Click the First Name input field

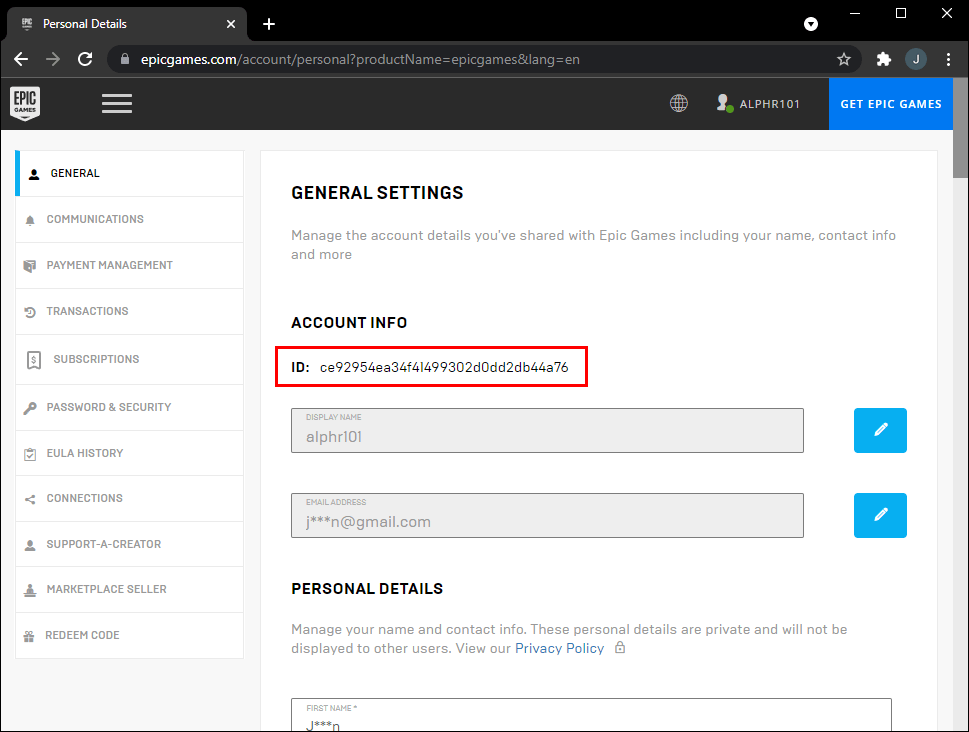point(591,715)
